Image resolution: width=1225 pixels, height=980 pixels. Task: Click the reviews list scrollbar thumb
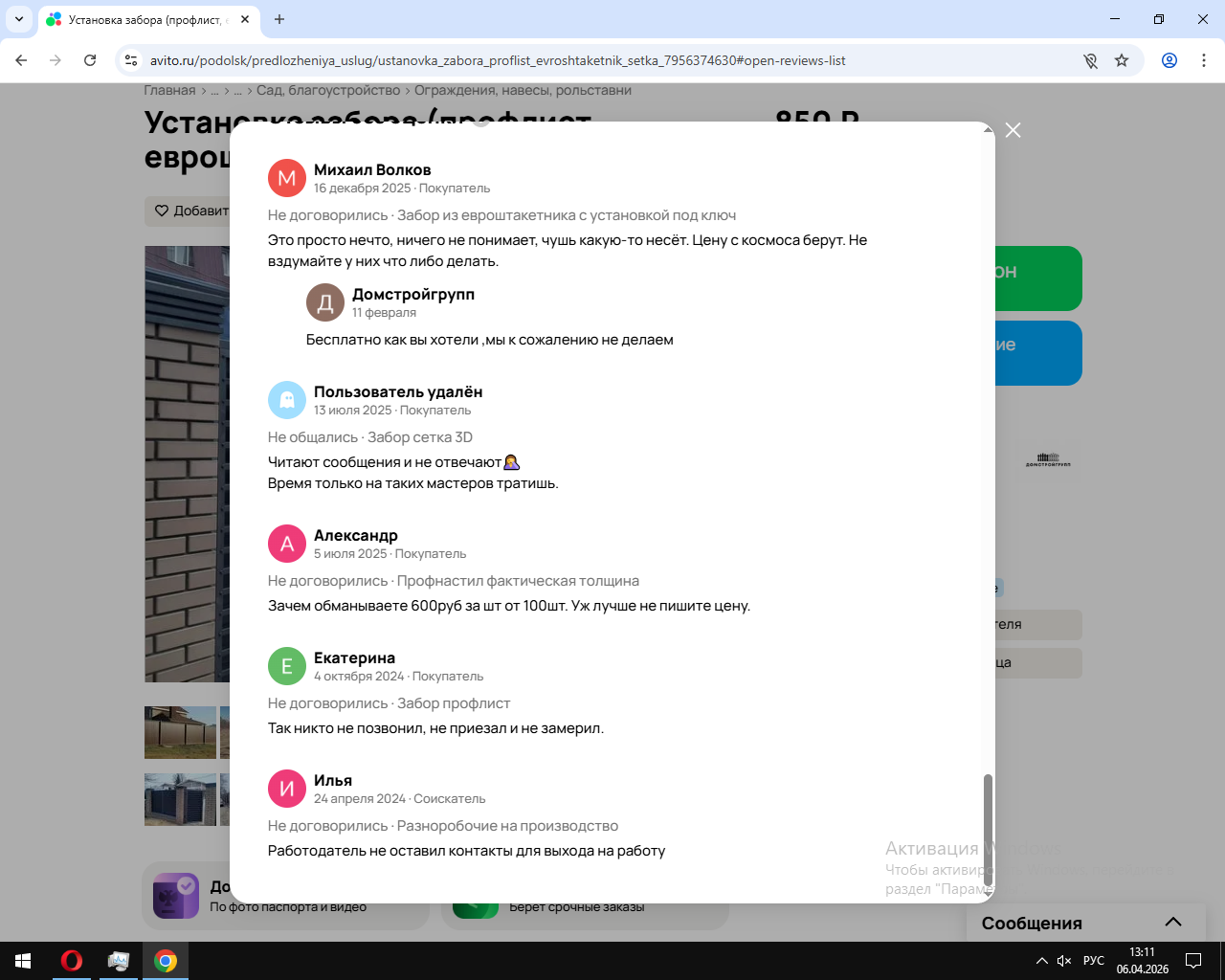coord(988,831)
